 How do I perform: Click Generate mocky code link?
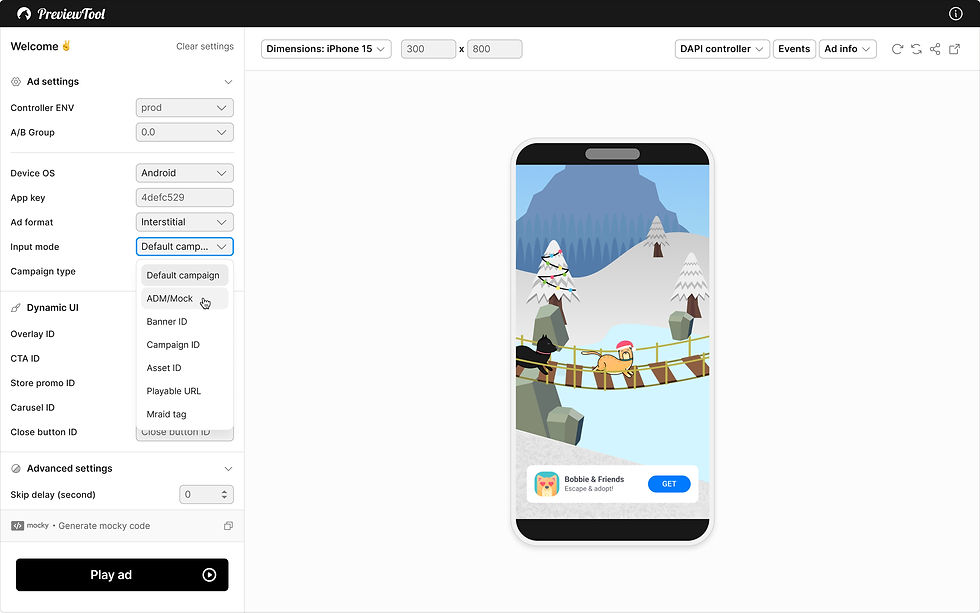104,526
